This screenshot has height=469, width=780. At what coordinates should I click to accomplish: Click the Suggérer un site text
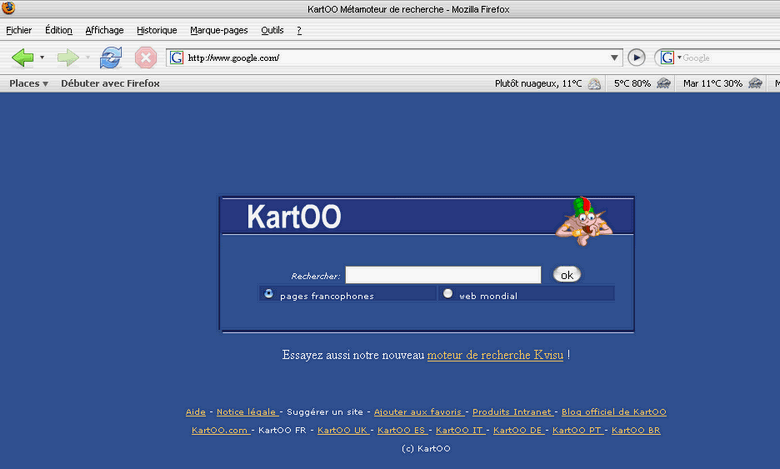[x=325, y=412]
